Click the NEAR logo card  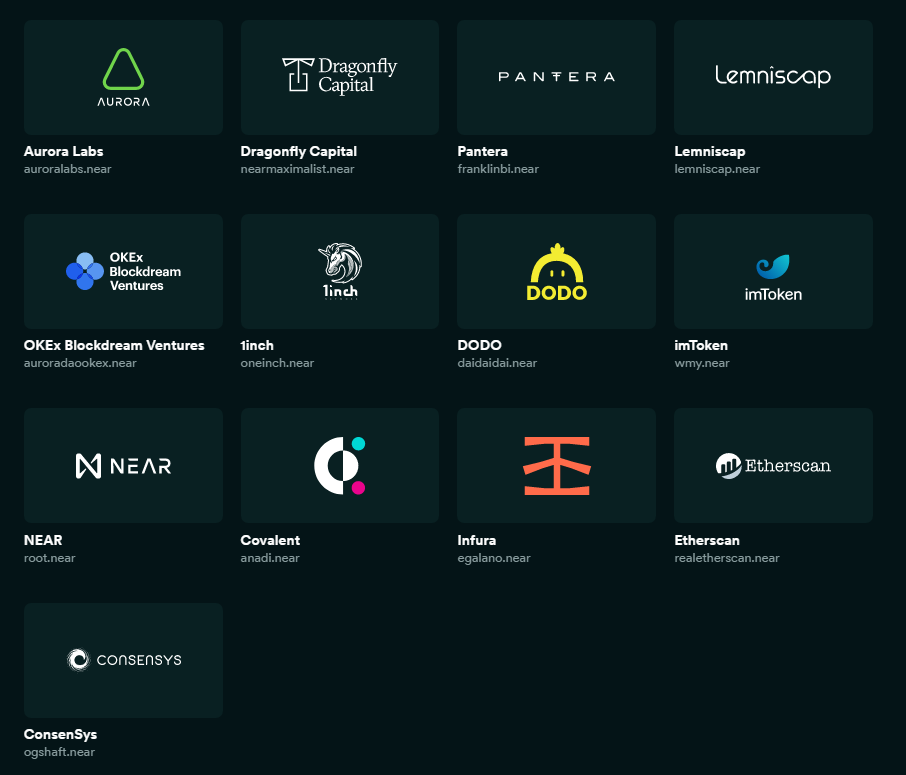123,466
